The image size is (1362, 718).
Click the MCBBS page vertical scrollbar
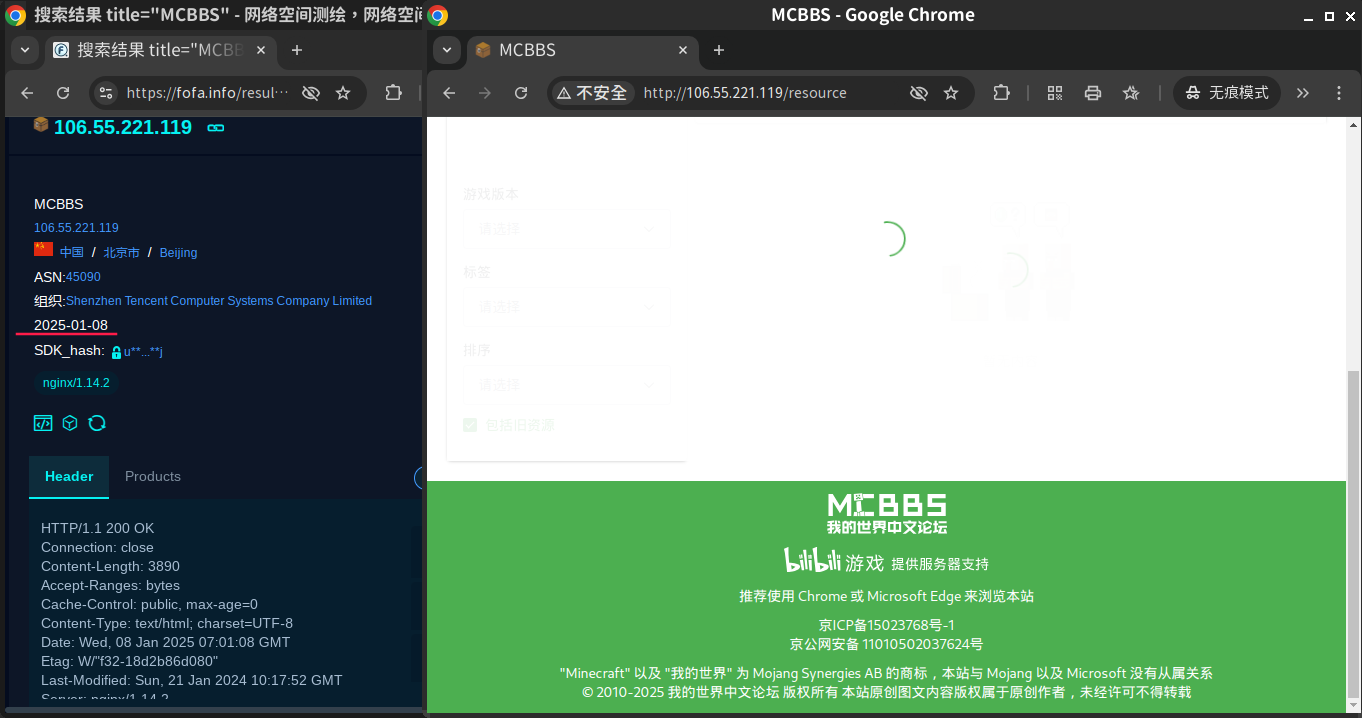coord(1354,532)
